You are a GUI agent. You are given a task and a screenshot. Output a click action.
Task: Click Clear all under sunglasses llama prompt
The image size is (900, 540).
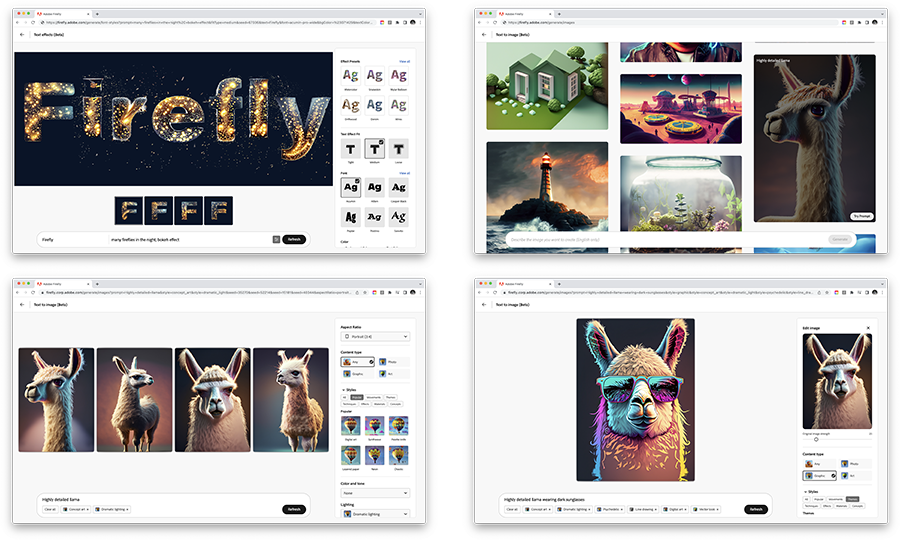512,509
